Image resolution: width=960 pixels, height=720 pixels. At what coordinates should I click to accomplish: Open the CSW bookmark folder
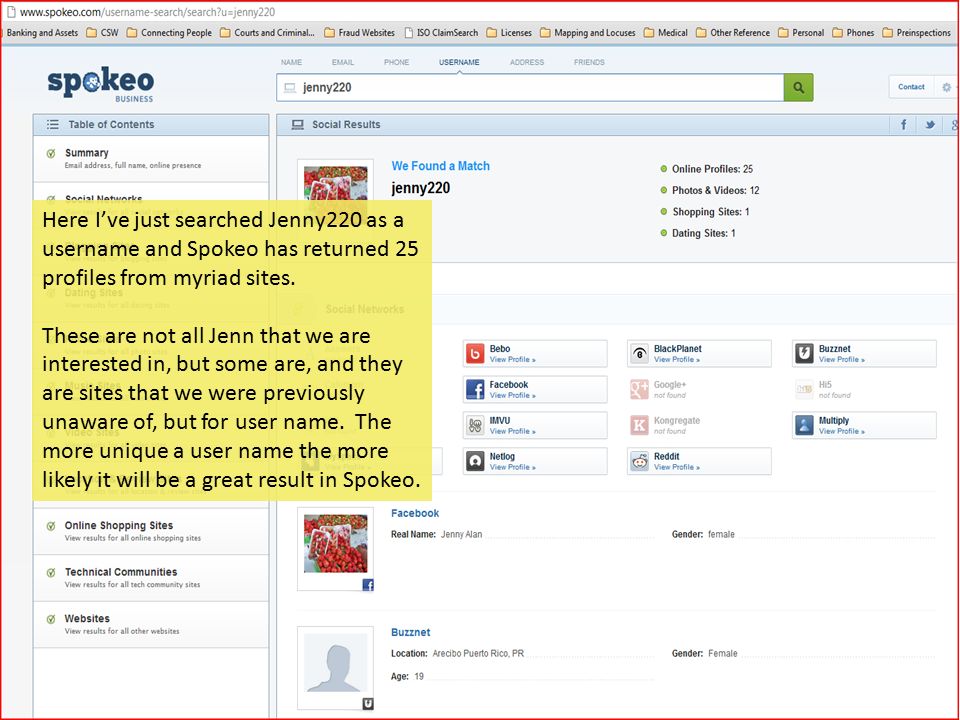pyautogui.click(x=102, y=33)
